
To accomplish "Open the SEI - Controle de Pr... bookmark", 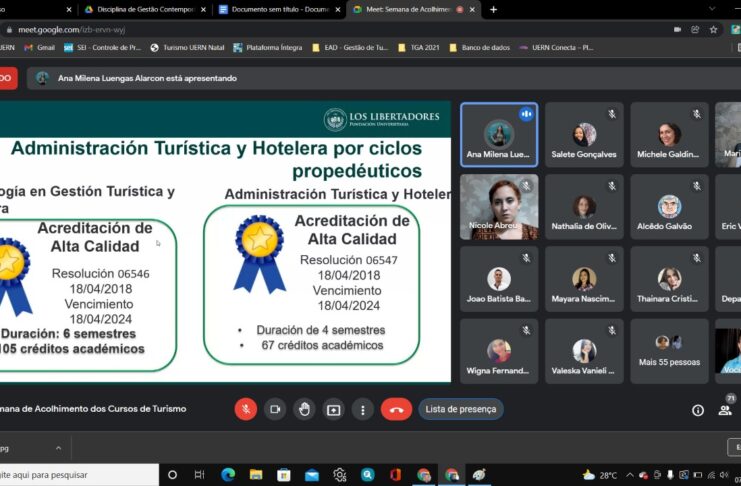I will (x=103, y=48).
